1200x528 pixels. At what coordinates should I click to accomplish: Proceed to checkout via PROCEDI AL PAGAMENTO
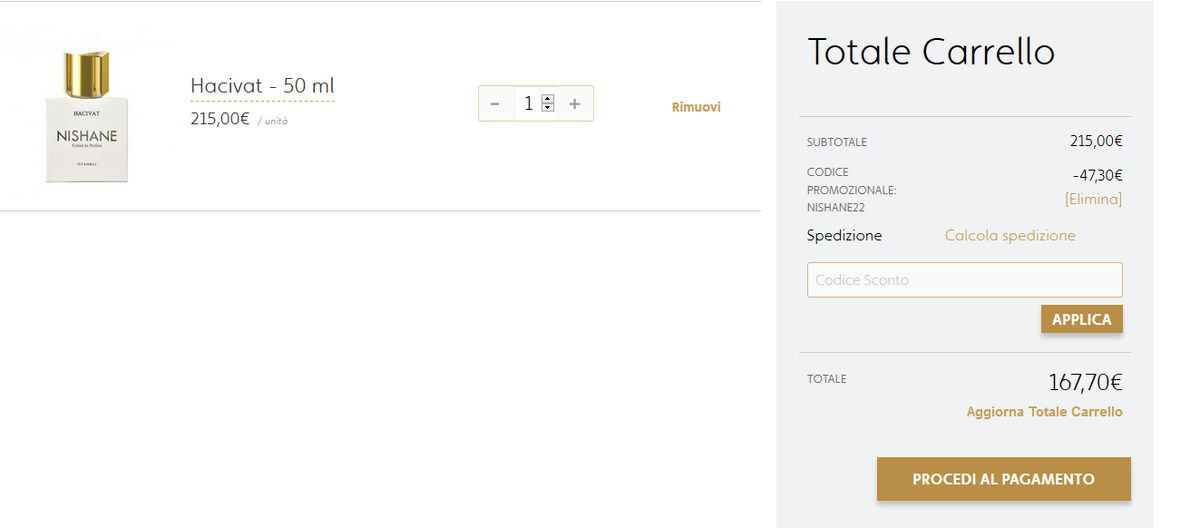1003,479
